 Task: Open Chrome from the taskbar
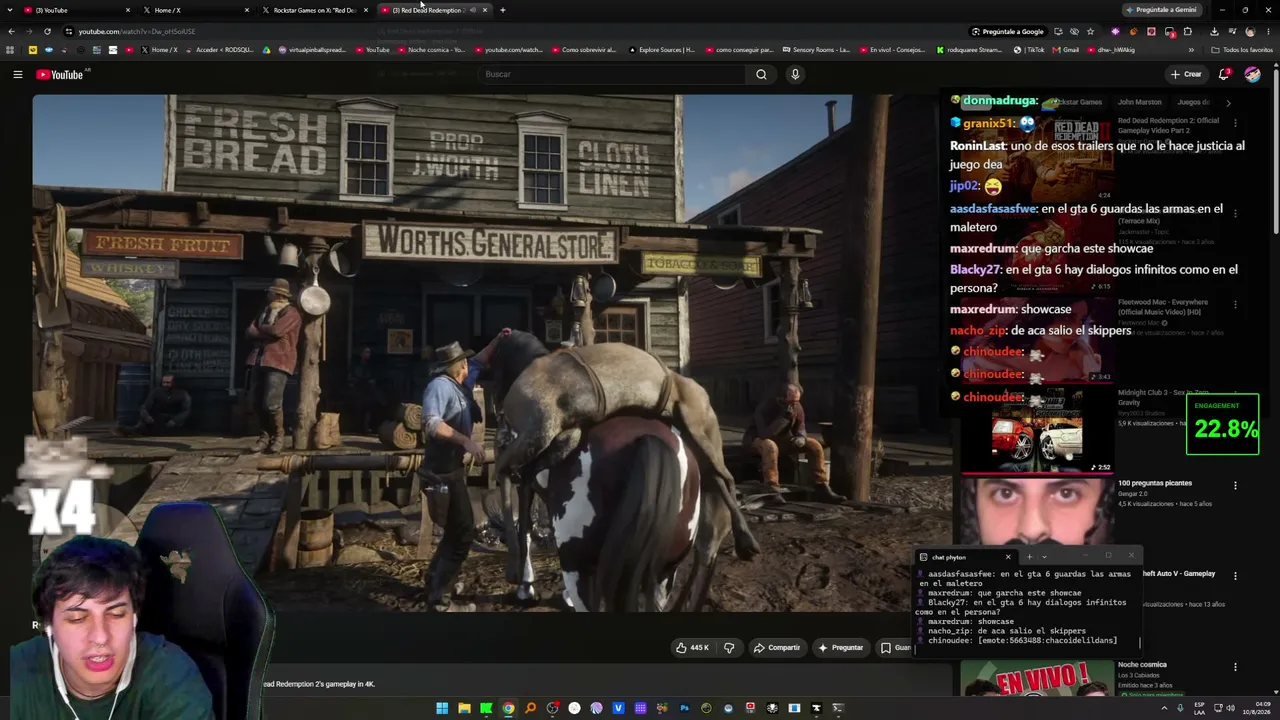coord(508,708)
